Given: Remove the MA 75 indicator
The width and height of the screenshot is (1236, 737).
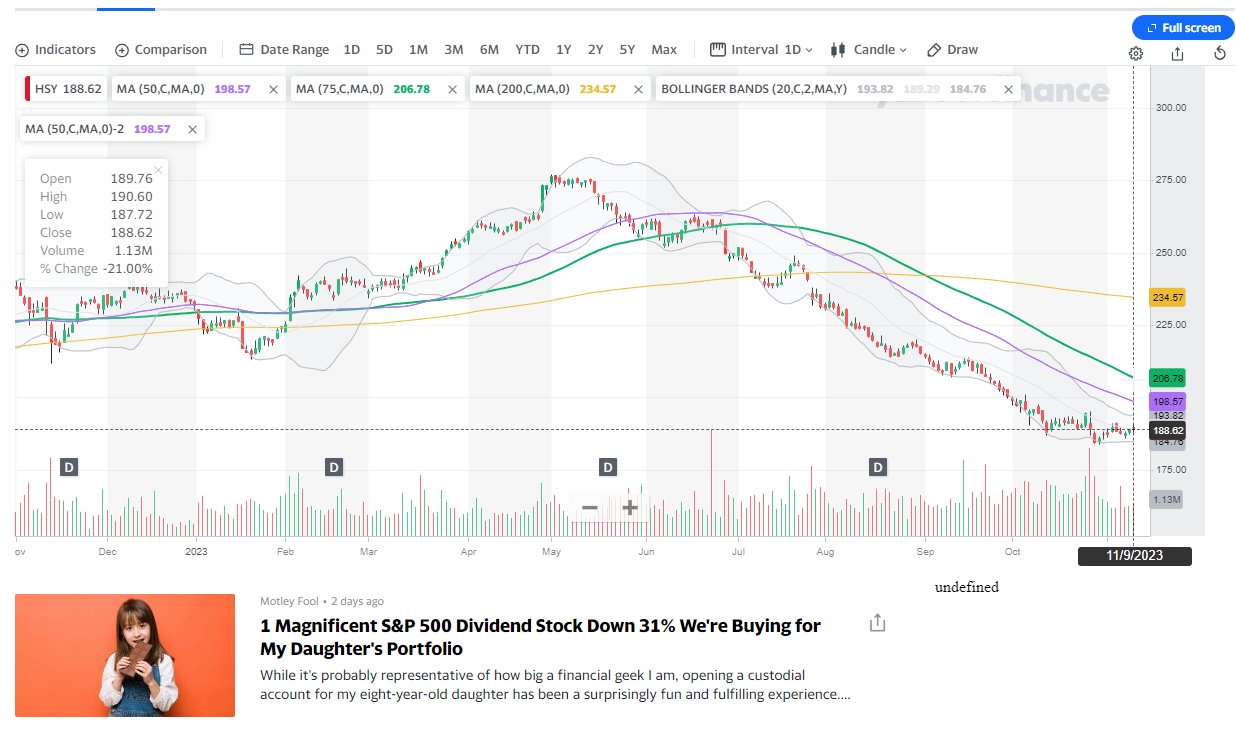Looking at the screenshot, I should [452, 89].
